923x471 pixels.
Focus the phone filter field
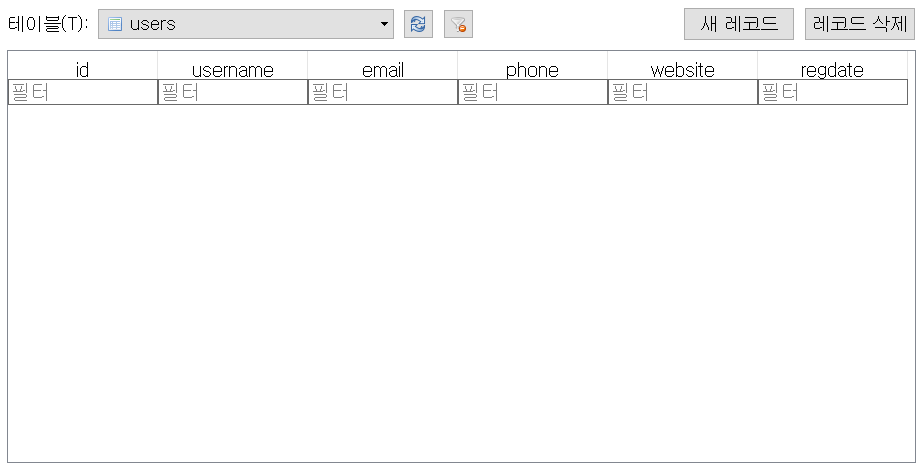point(533,92)
